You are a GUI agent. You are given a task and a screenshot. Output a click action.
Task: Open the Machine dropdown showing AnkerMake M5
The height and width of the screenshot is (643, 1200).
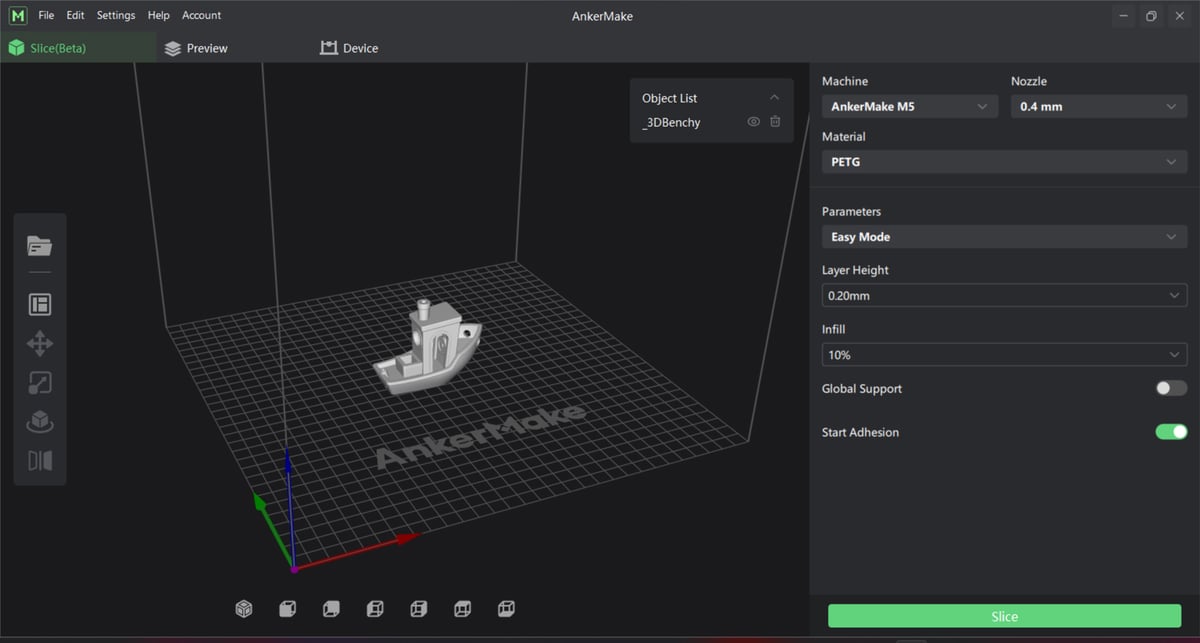909,106
